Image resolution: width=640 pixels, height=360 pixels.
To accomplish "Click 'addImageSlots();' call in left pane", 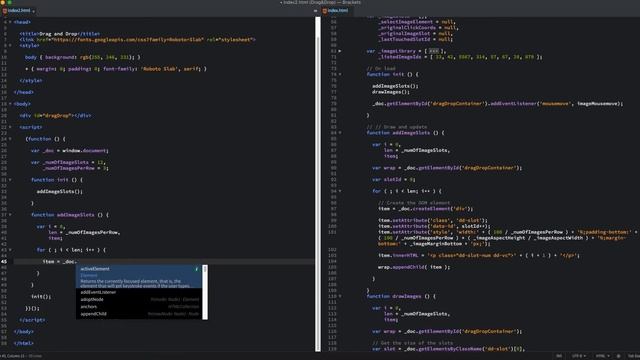I will tap(60, 191).
